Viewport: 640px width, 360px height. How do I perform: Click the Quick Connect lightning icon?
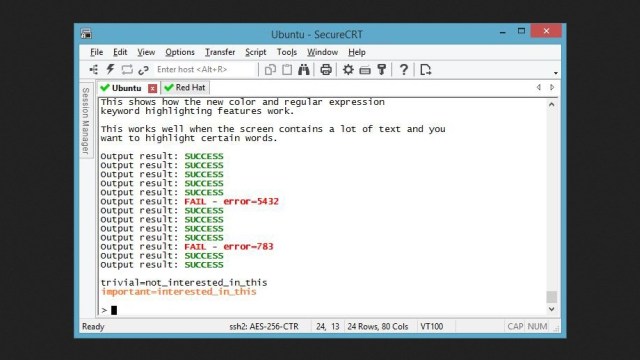tap(110, 69)
